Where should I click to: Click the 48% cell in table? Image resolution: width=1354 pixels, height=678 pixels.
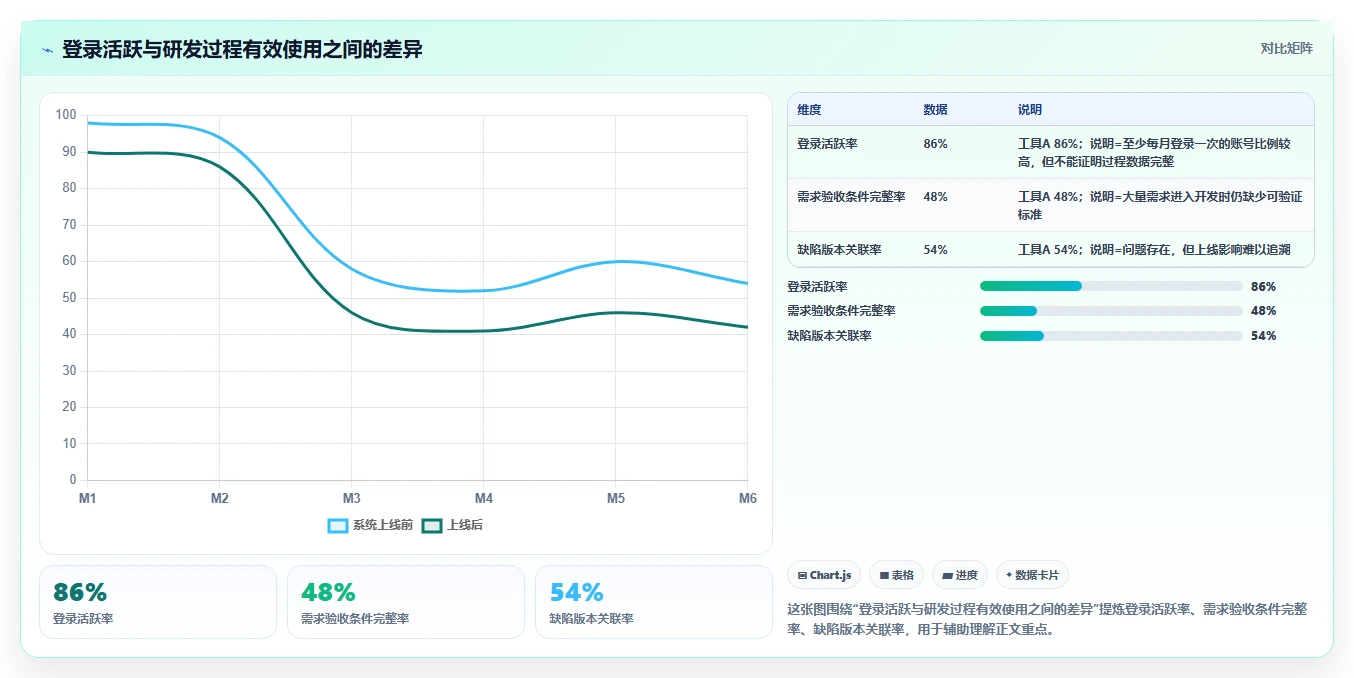click(935, 197)
